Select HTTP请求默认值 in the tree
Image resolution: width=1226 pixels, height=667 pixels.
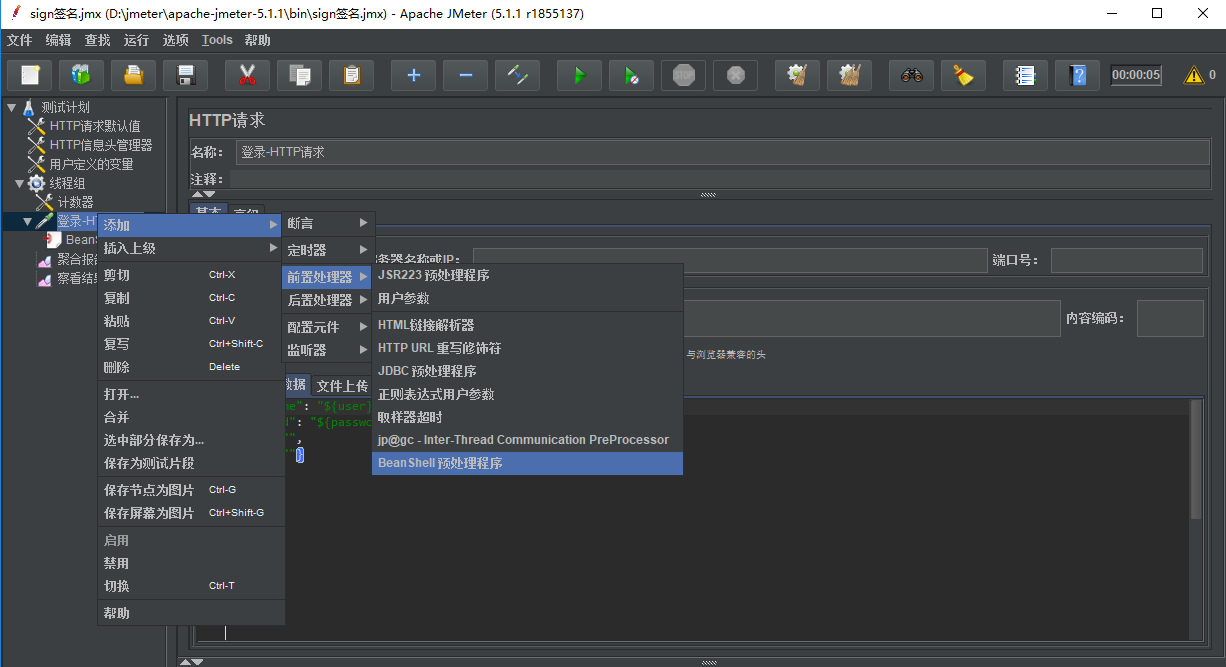95,126
